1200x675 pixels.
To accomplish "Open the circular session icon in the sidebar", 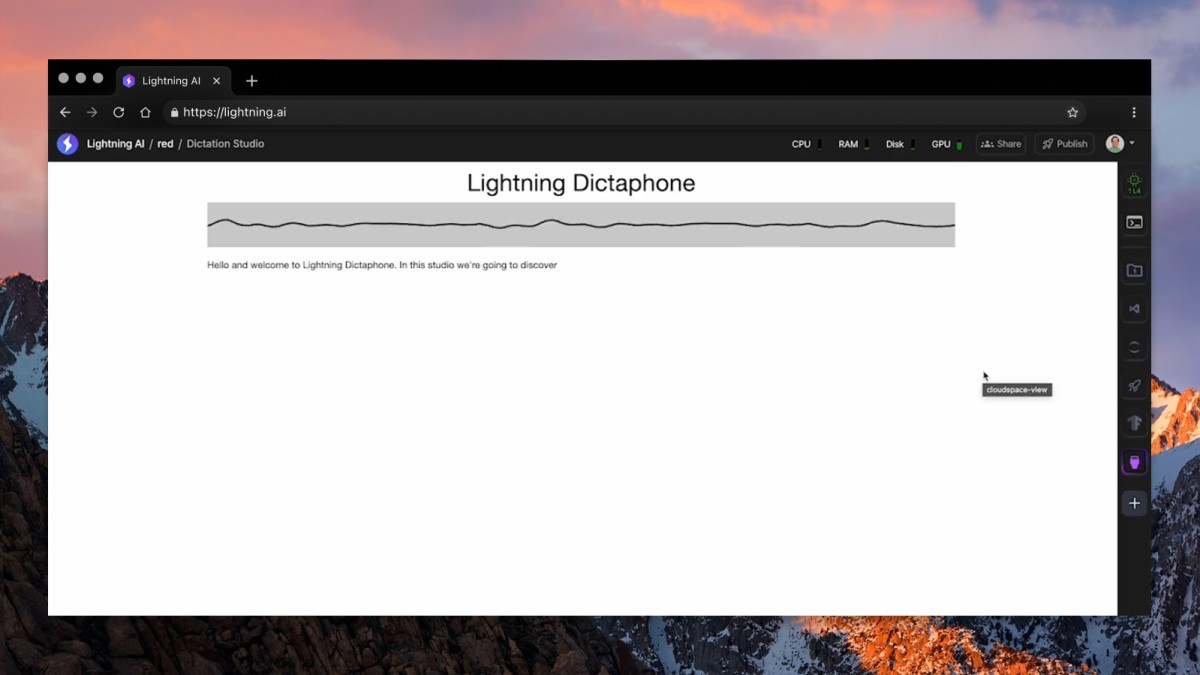I will click(1134, 347).
